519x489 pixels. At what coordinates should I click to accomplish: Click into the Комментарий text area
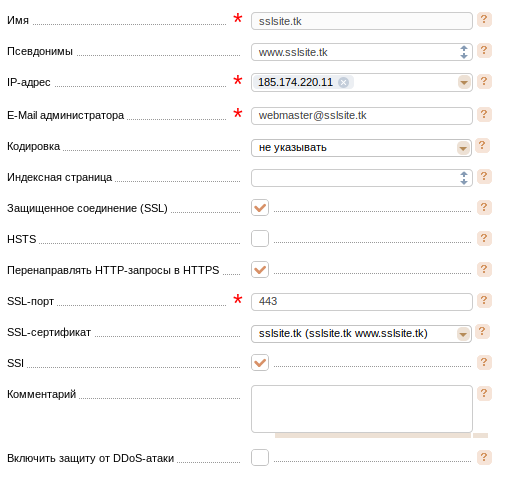click(362, 409)
